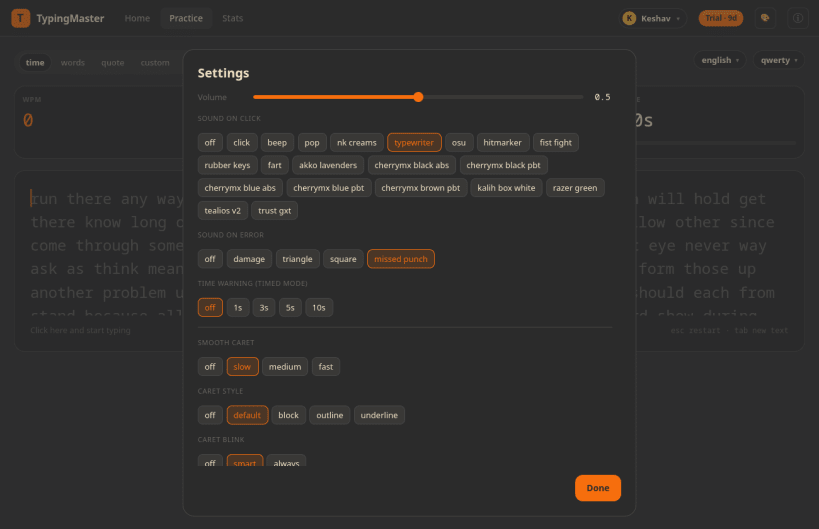
Task: Select the typewriter click sound
Action: tap(414, 143)
